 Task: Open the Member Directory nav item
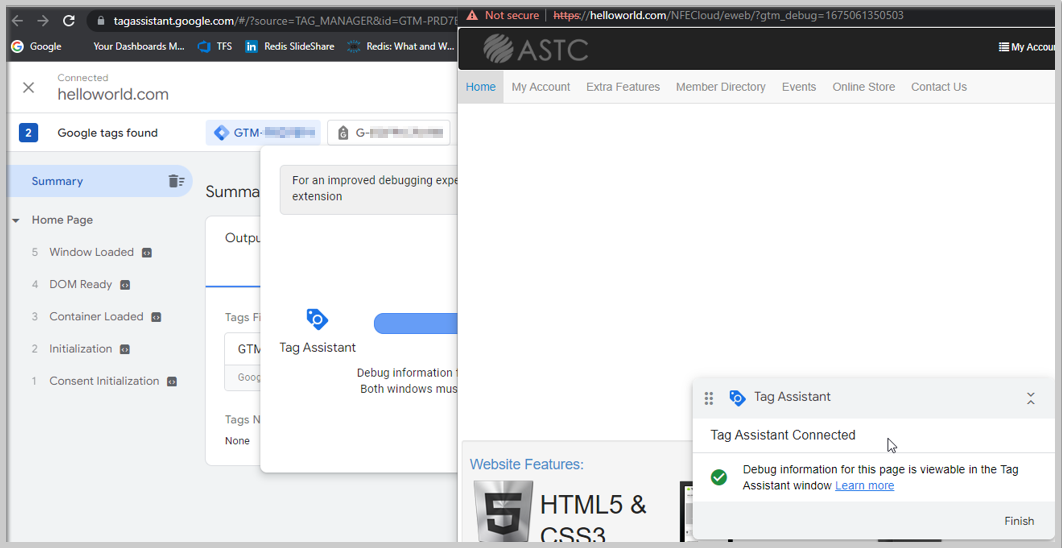(x=721, y=87)
